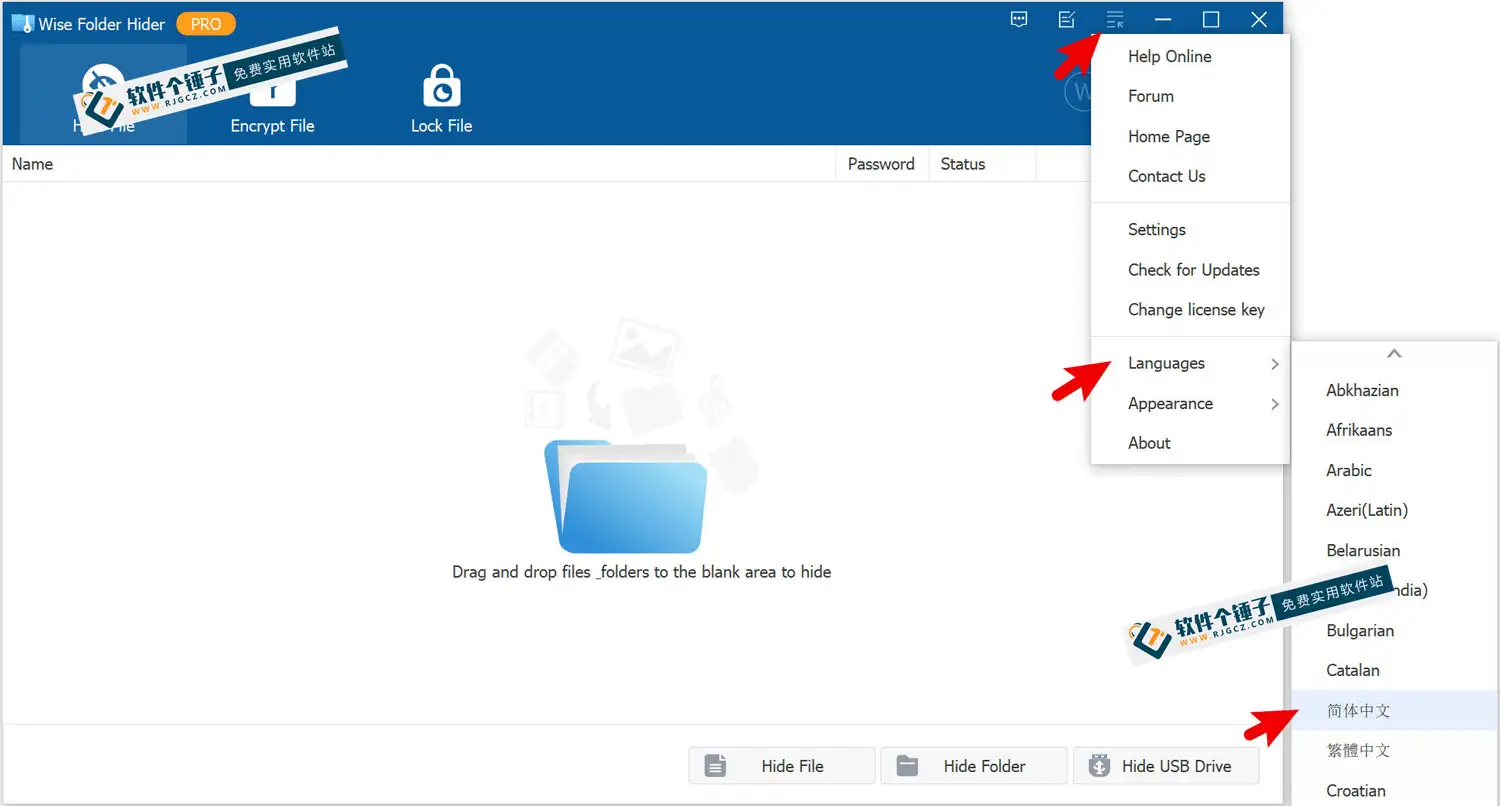Click the Lock File padlock icon
Viewport: 1500px width, 806px height.
[441, 86]
